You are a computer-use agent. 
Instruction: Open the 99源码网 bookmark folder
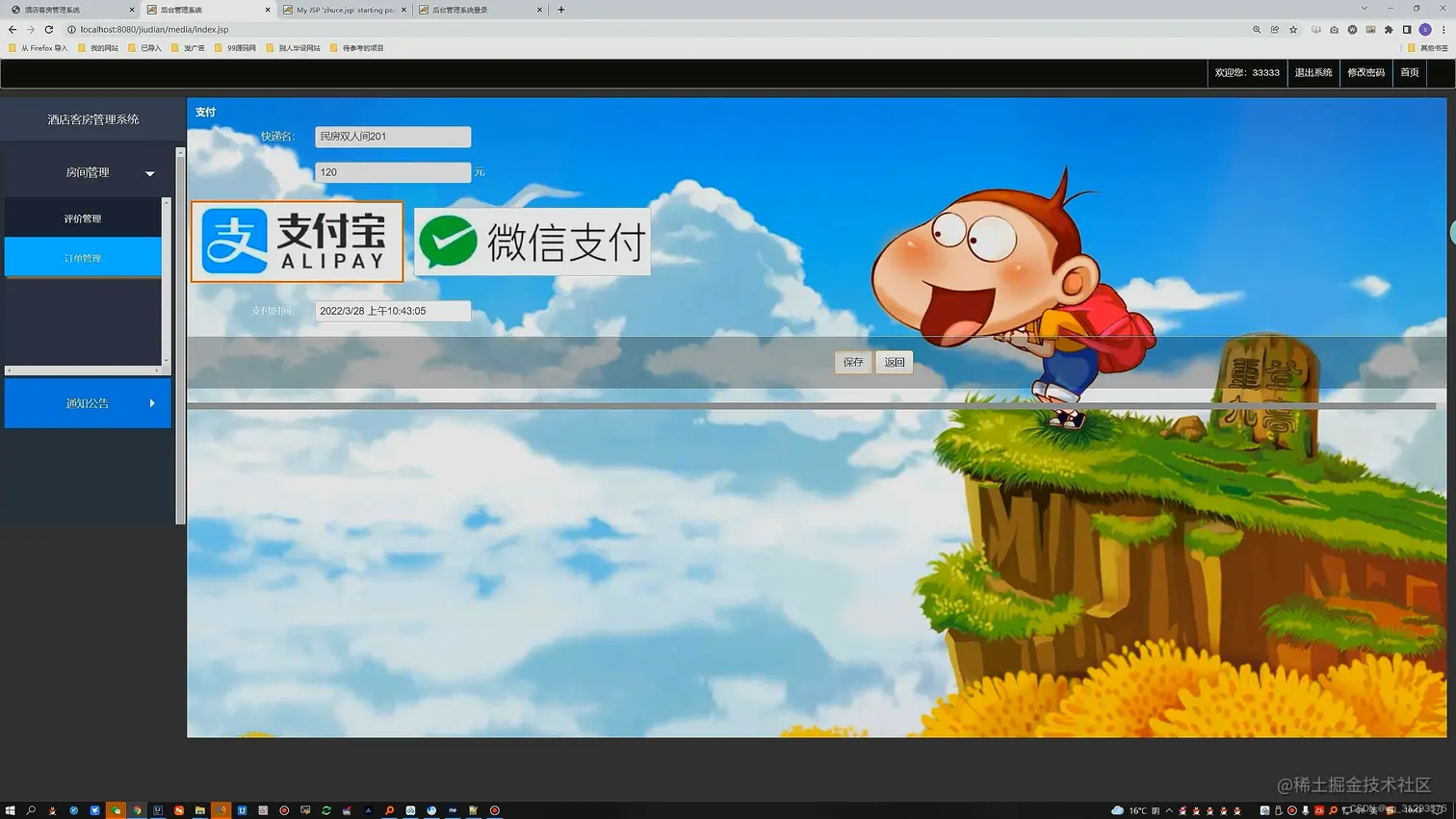click(x=236, y=48)
